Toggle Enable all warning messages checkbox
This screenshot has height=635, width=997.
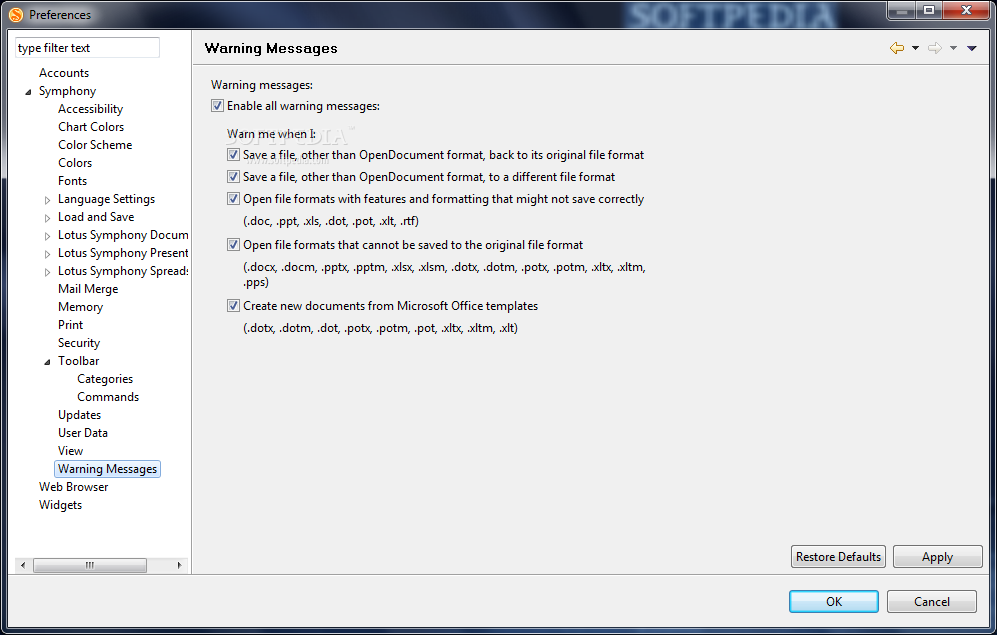point(217,106)
